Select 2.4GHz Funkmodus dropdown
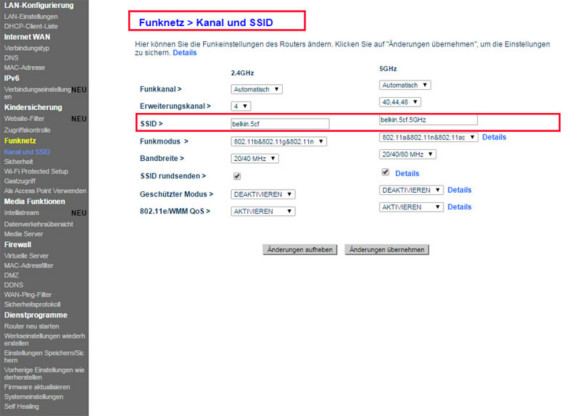Image resolution: width=580 pixels, height=416 pixels. tap(279, 141)
